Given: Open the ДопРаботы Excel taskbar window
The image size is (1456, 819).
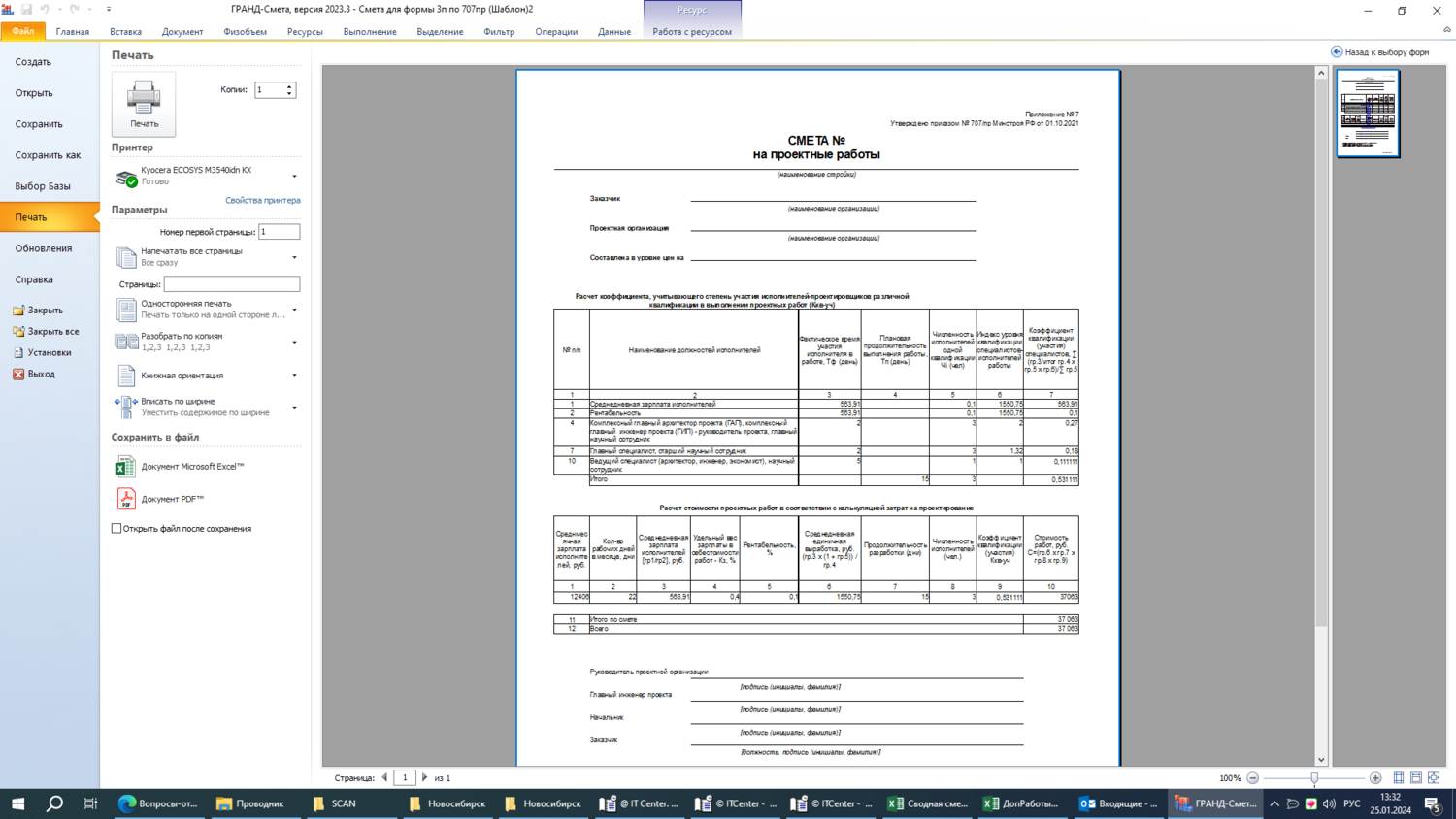Looking at the screenshot, I should click(x=1023, y=803).
